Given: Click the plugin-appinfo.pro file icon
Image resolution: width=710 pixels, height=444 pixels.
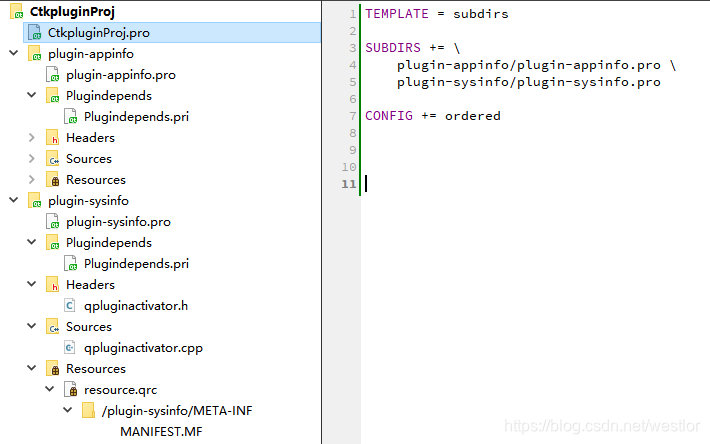Looking at the screenshot, I should click(53, 75).
